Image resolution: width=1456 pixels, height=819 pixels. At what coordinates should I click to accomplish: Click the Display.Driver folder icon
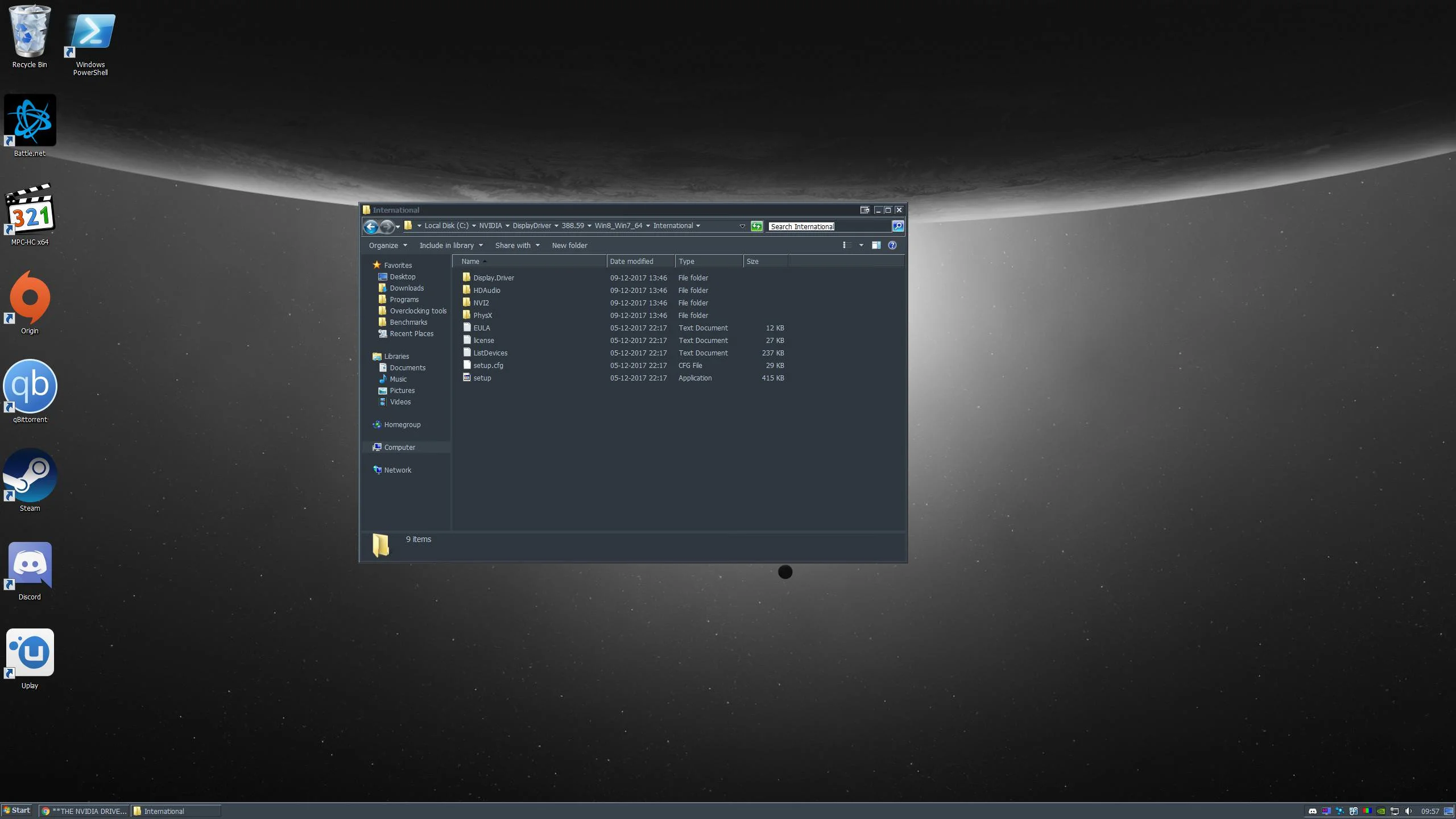[x=467, y=278]
